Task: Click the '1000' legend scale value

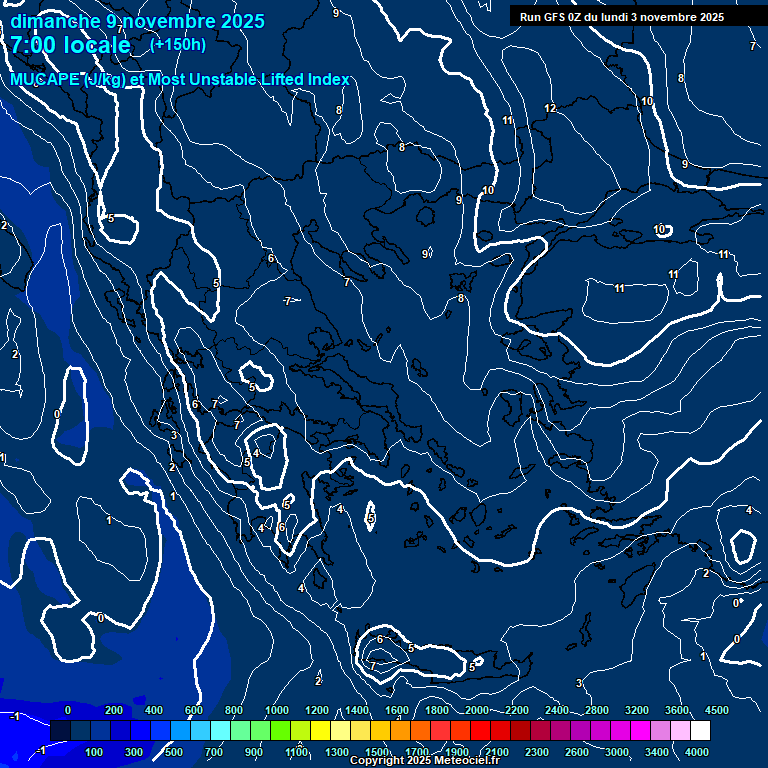Action: [x=277, y=710]
